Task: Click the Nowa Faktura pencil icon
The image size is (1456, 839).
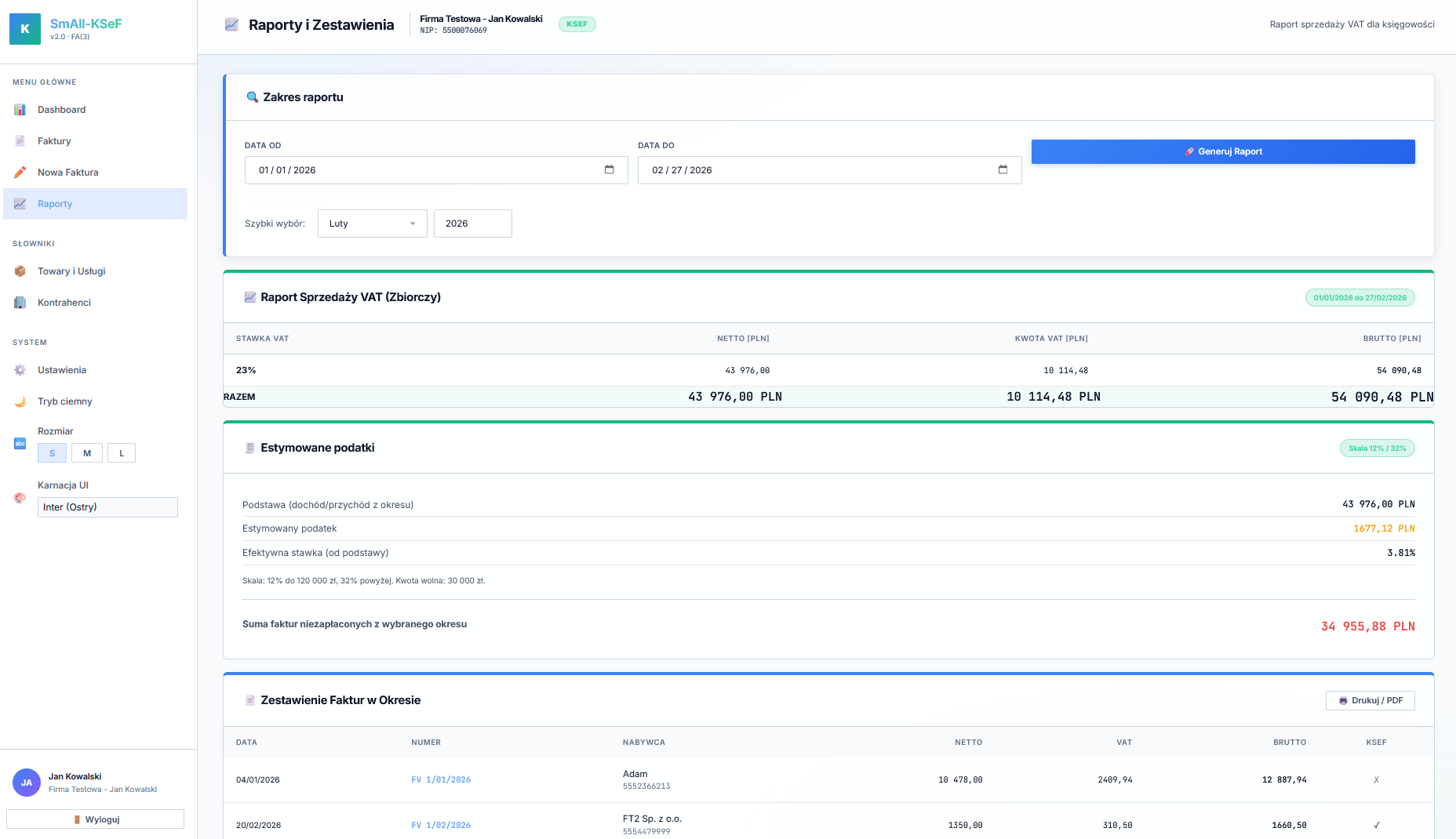Action: point(20,173)
